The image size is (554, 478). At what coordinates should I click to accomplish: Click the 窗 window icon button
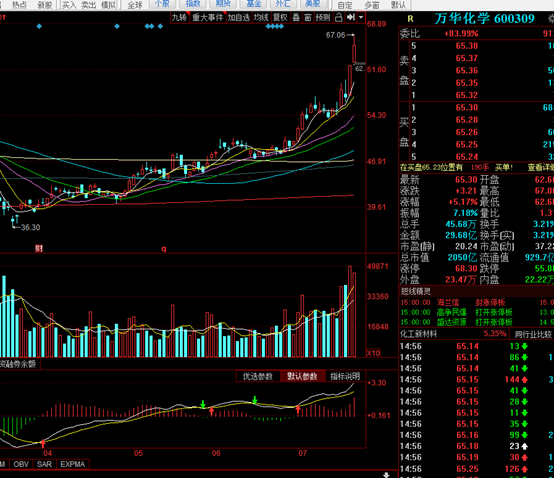pyautogui.click(x=308, y=17)
